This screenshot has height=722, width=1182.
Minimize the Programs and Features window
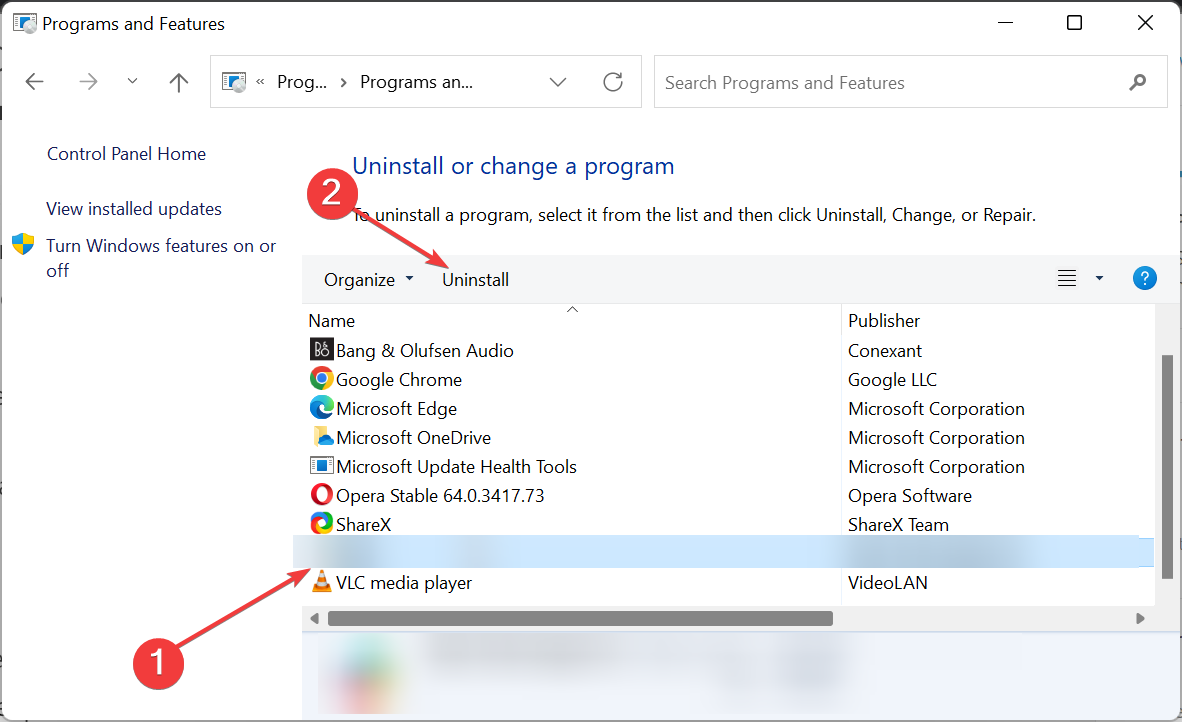coord(1005,23)
